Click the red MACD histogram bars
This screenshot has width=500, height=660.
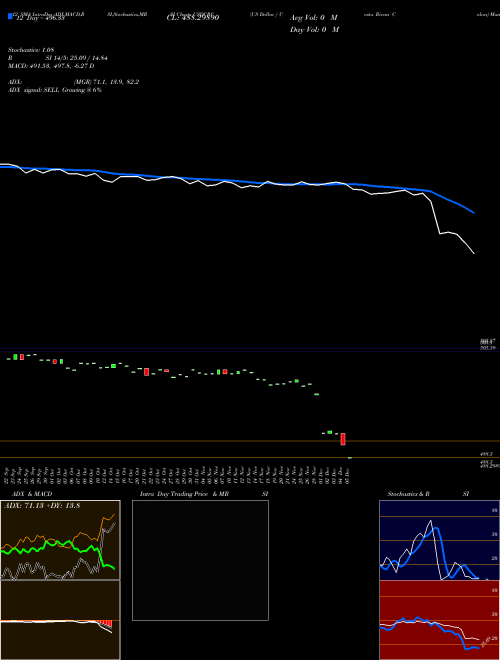coord(106,623)
